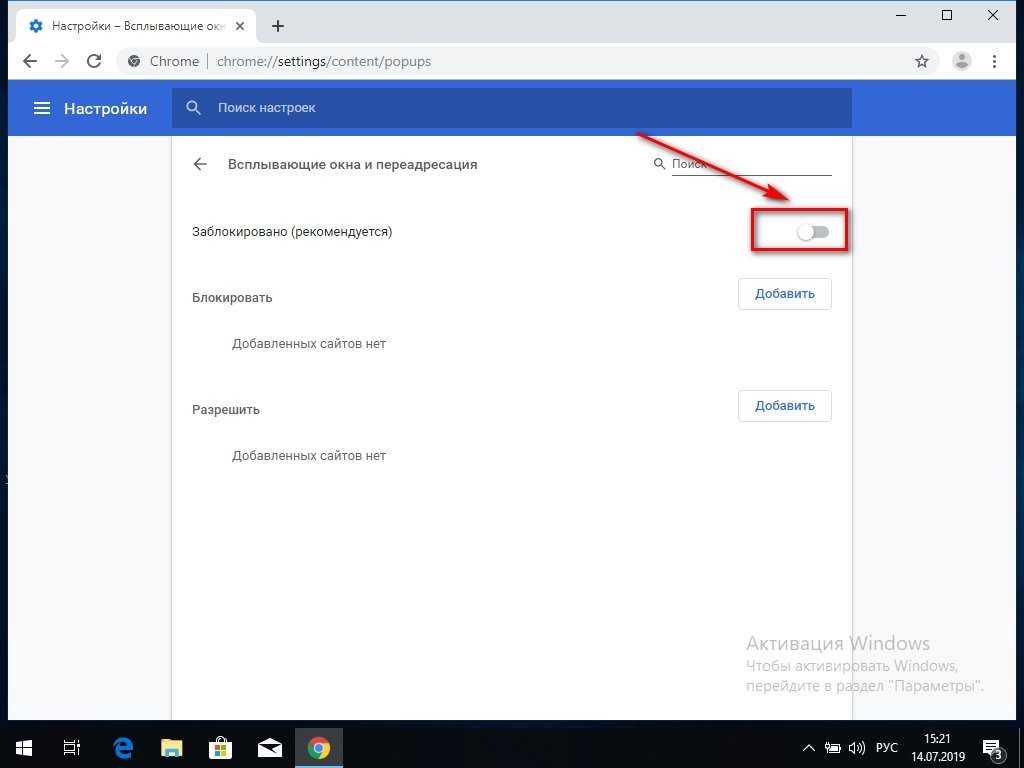The width and height of the screenshot is (1024, 768).
Task: Open the settings hamburger menu
Action: (42, 108)
